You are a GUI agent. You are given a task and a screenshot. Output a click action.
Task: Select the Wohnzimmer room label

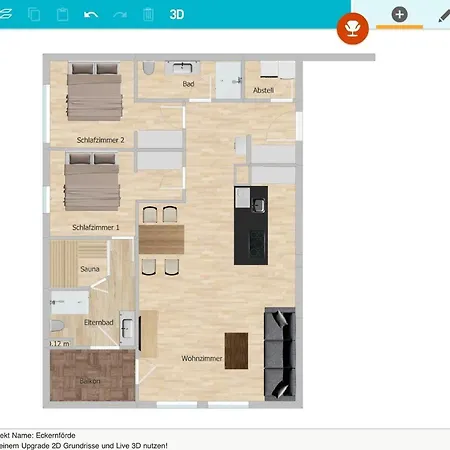(202, 359)
